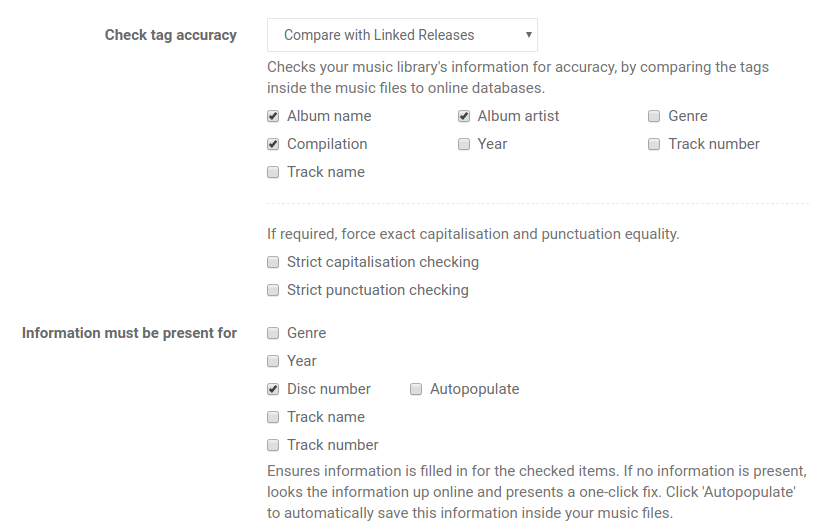The height and width of the screenshot is (530, 823).
Task: Uncheck the Disc number checkbox
Action: (x=273, y=389)
